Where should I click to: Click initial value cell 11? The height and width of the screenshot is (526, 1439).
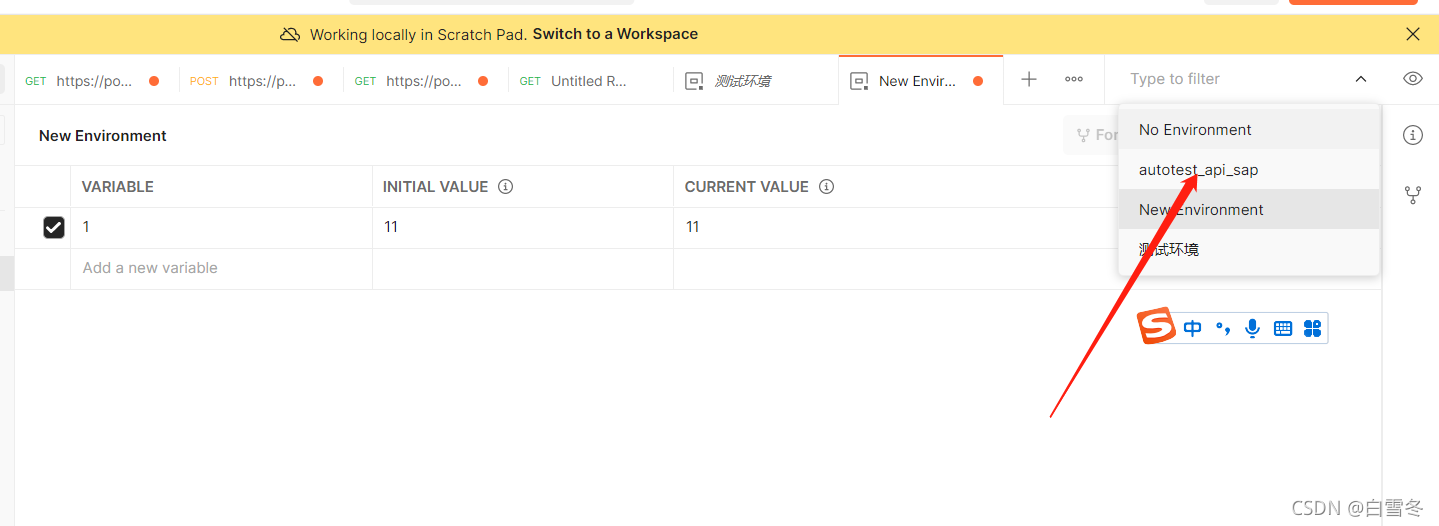point(523,227)
